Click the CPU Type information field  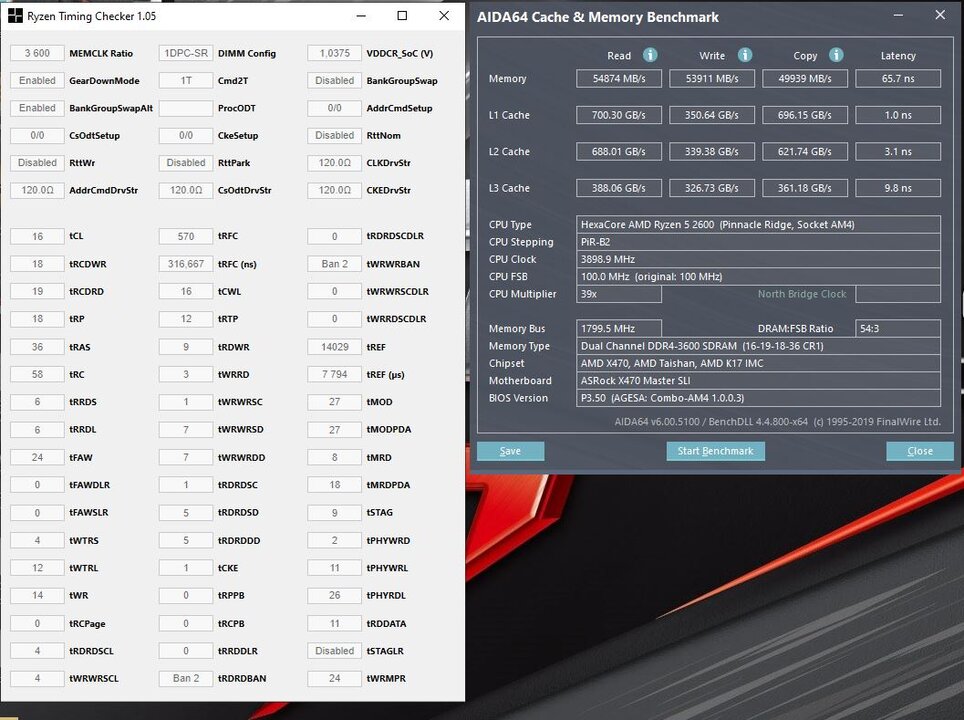coord(759,225)
